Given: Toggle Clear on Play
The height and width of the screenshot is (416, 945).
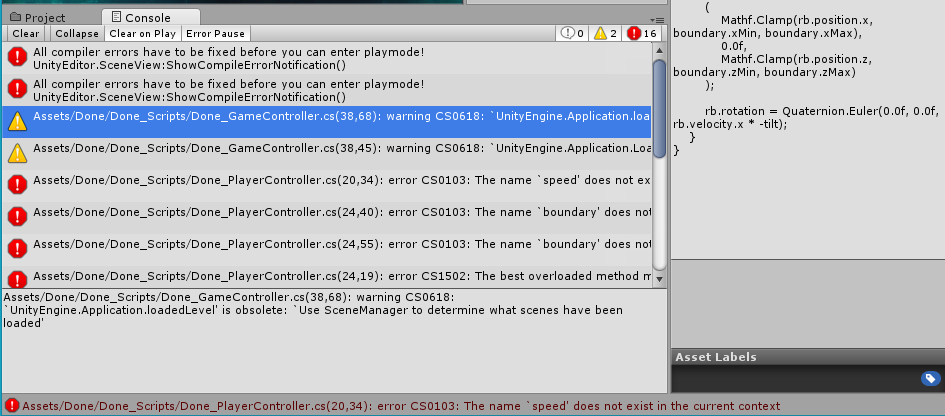Looking at the screenshot, I should point(143,34).
